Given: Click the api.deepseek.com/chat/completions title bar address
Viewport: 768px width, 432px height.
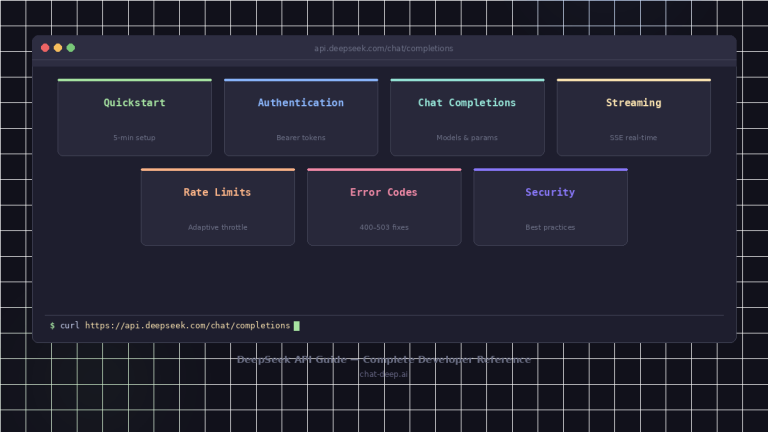Looking at the screenshot, I should tap(384, 48).
